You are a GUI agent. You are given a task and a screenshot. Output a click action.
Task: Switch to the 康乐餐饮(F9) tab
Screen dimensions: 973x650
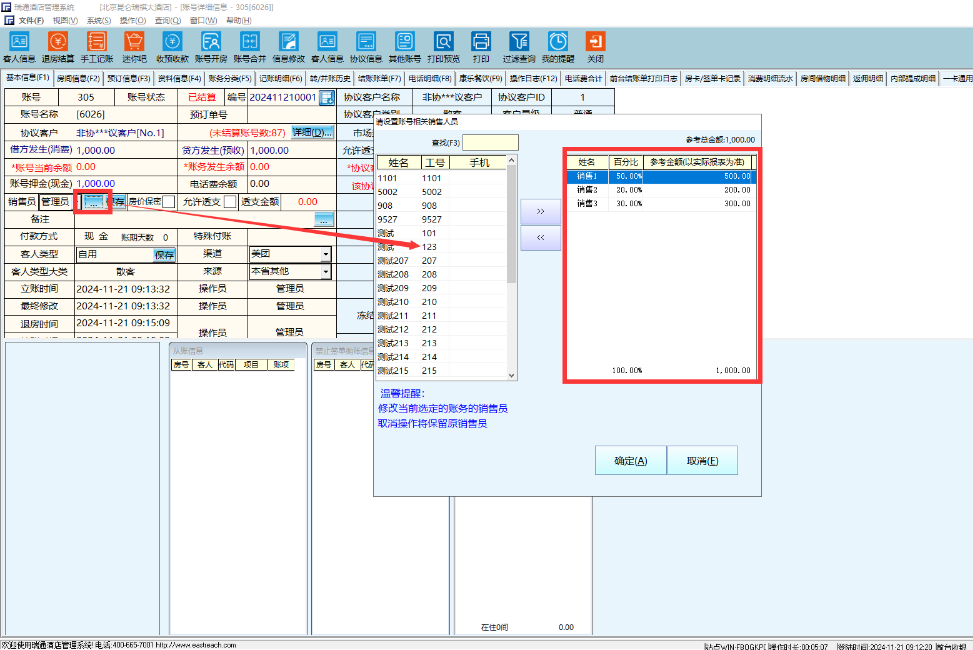480,79
